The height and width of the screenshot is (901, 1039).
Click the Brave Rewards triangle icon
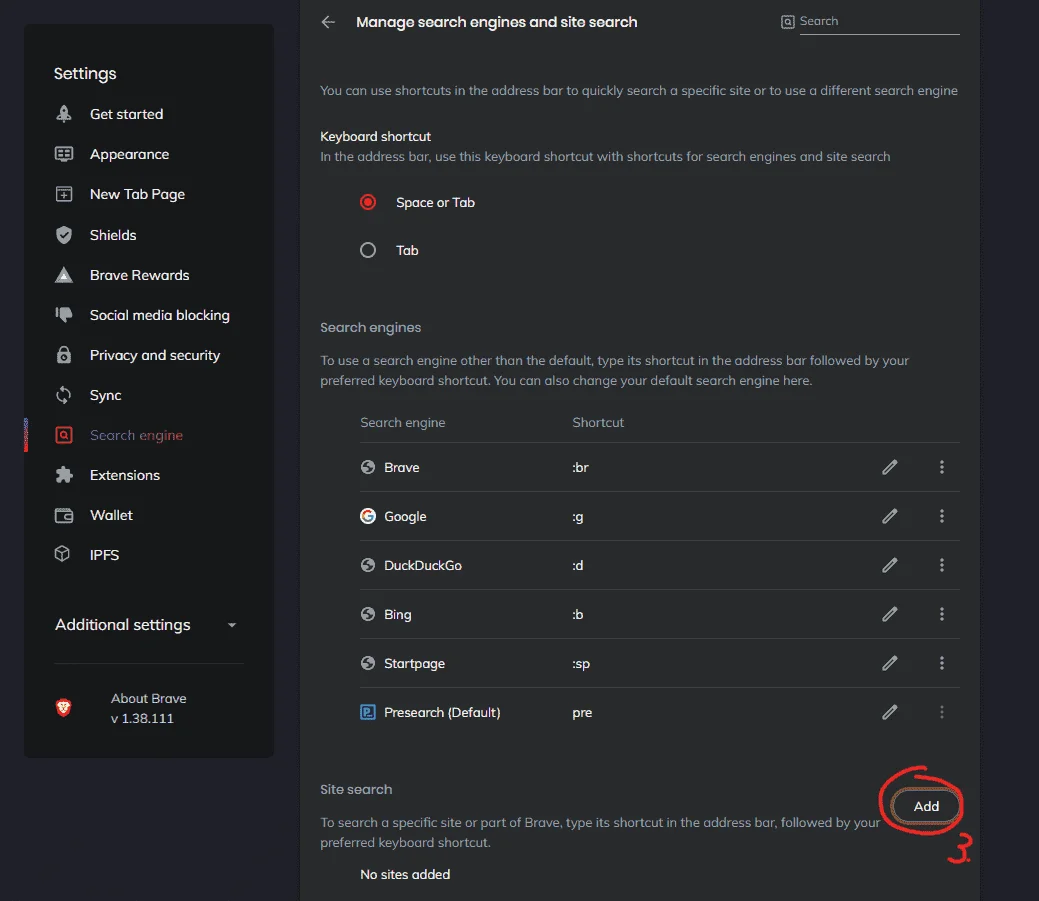tap(64, 275)
